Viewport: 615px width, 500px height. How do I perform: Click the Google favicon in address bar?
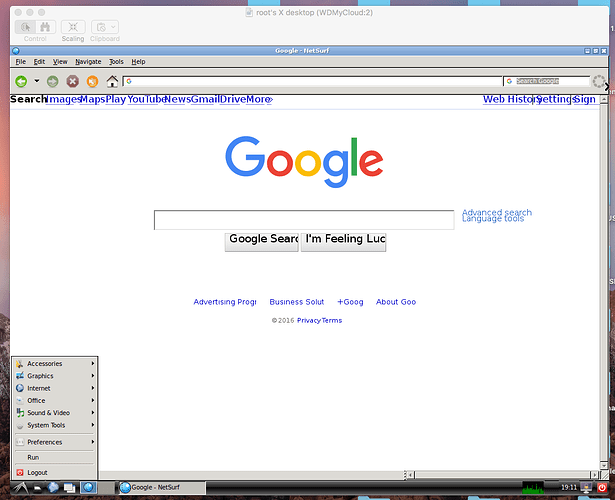129,81
